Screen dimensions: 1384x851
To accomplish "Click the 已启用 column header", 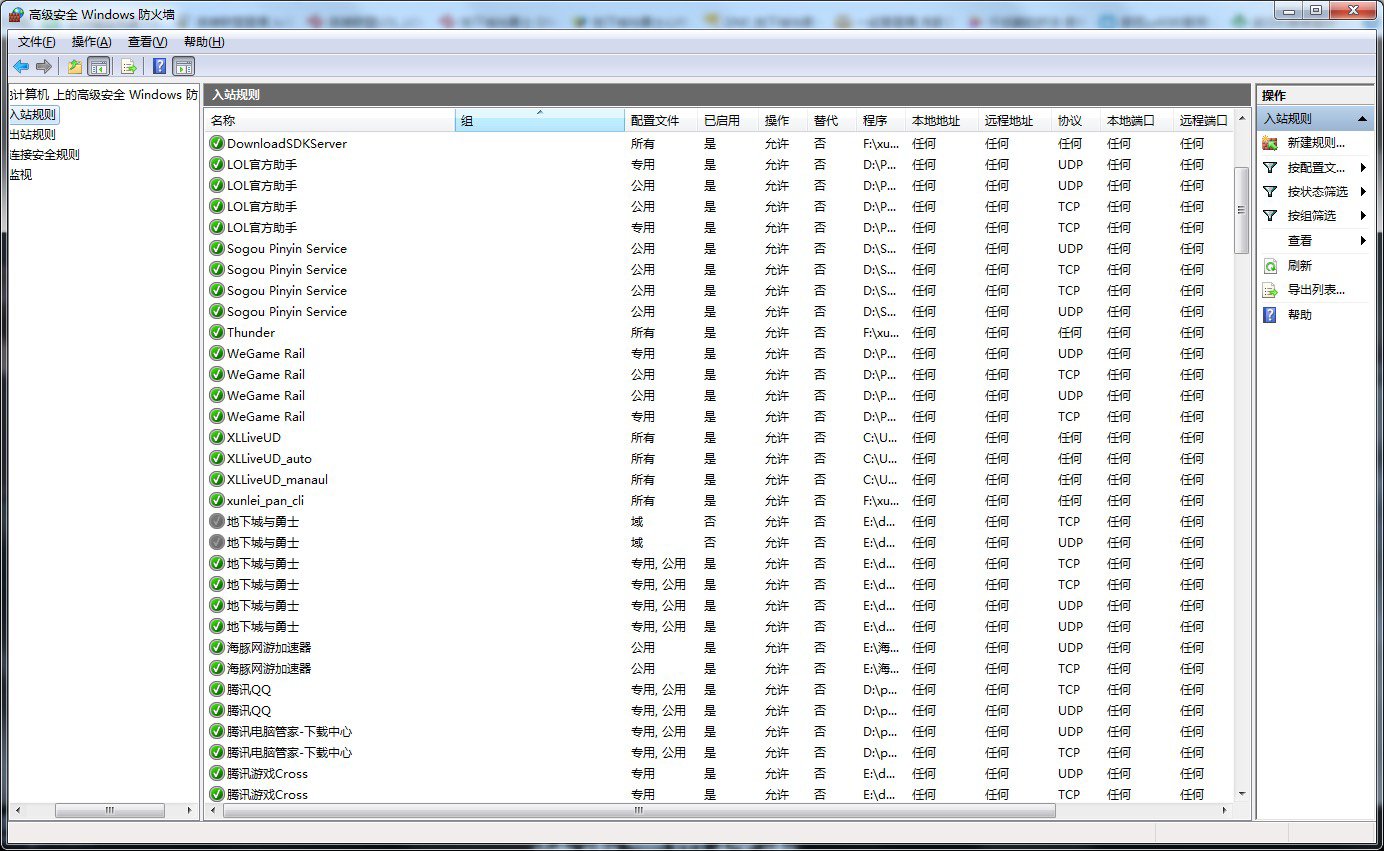I will click(728, 121).
